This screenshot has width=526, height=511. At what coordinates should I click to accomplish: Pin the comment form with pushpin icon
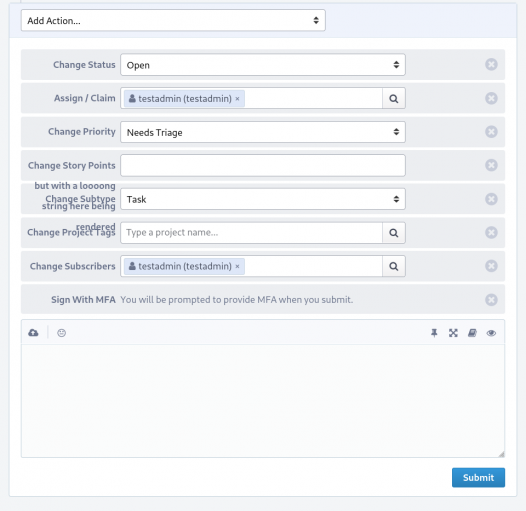434,333
